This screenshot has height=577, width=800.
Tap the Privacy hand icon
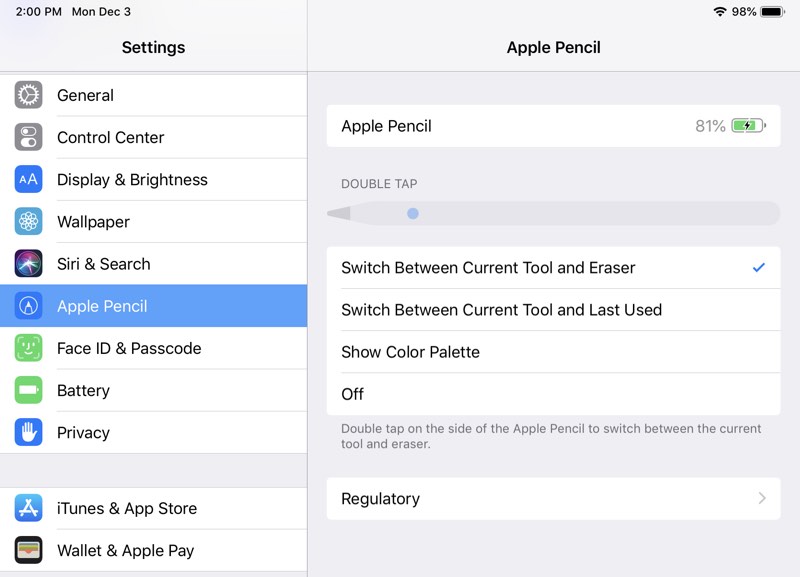29,433
